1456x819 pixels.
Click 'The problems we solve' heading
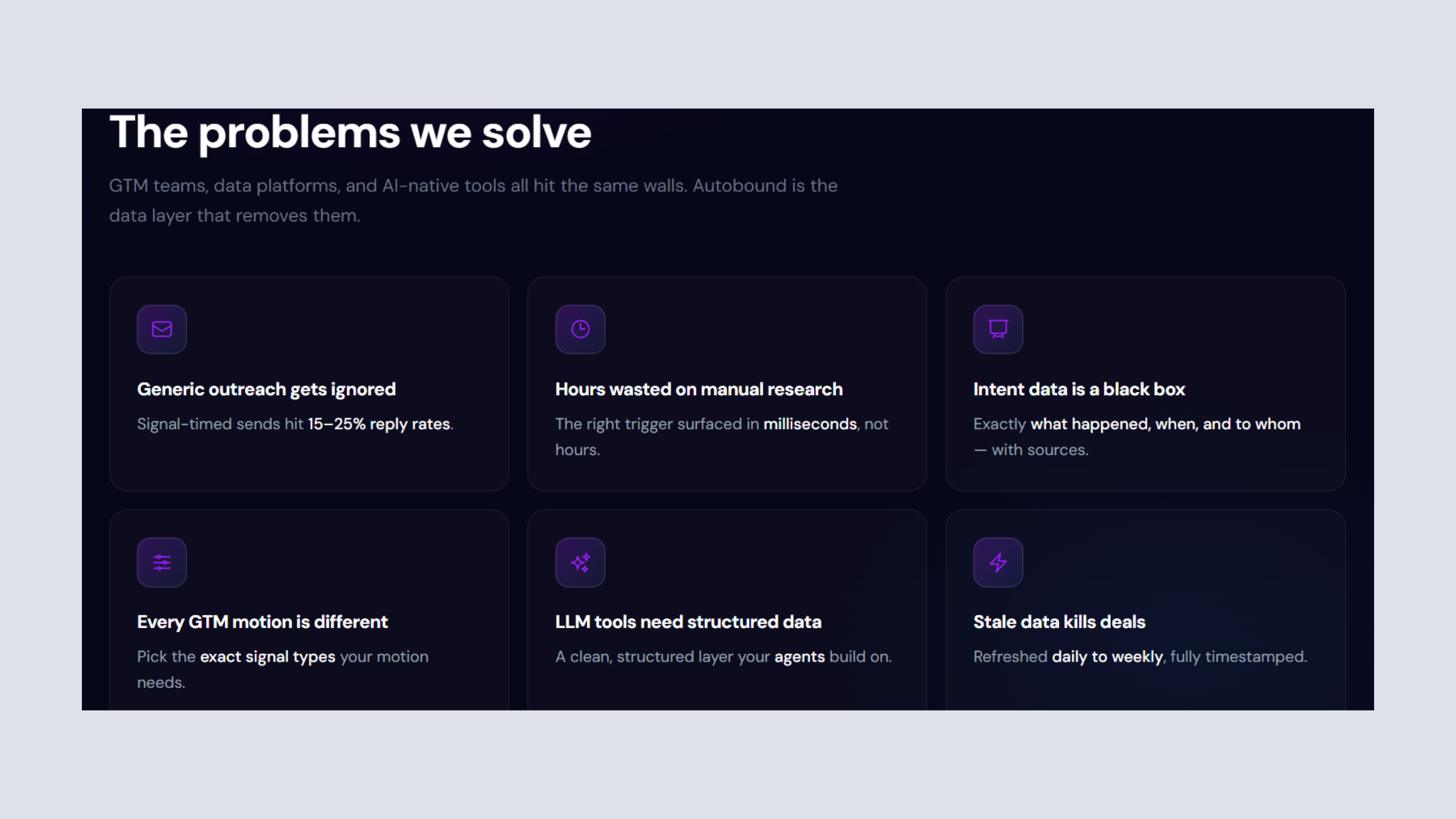[350, 133]
